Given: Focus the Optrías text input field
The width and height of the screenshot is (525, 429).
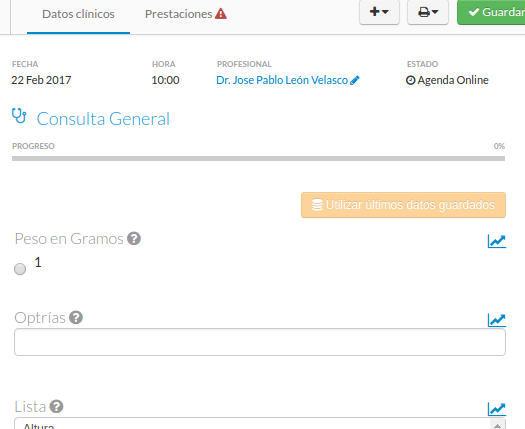Looking at the screenshot, I should point(260,342).
